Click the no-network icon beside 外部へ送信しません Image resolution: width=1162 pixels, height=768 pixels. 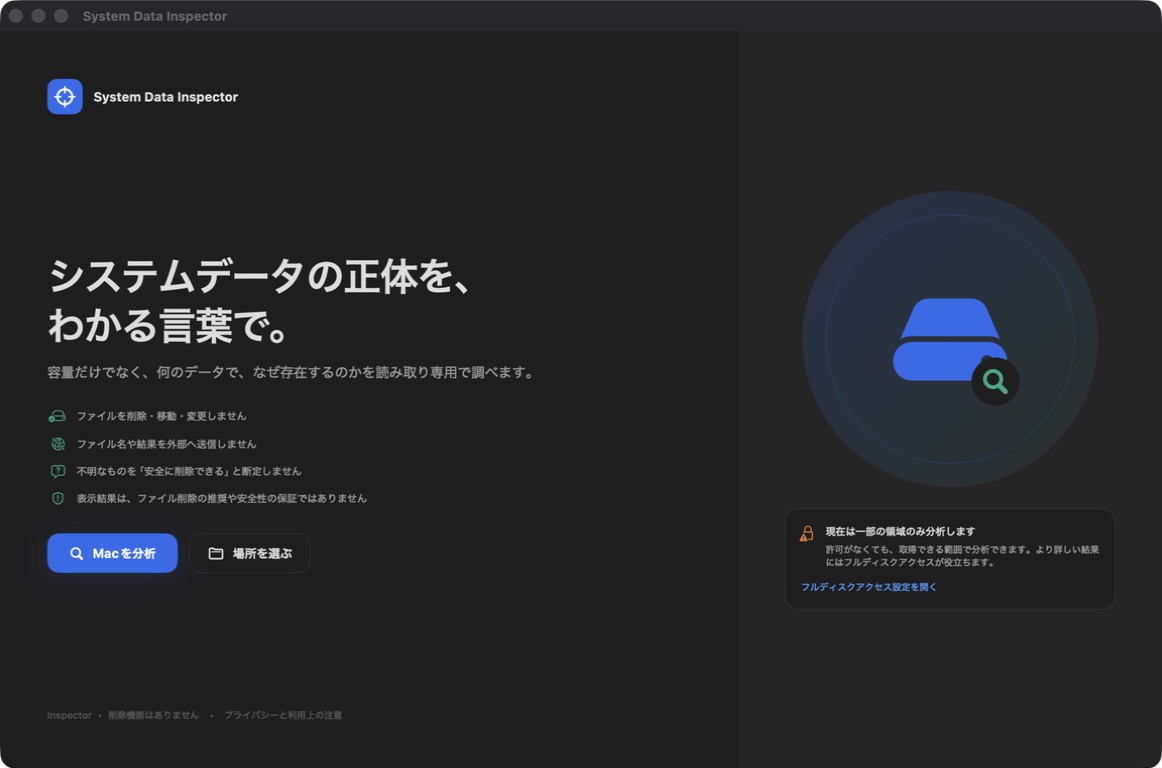(58, 444)
